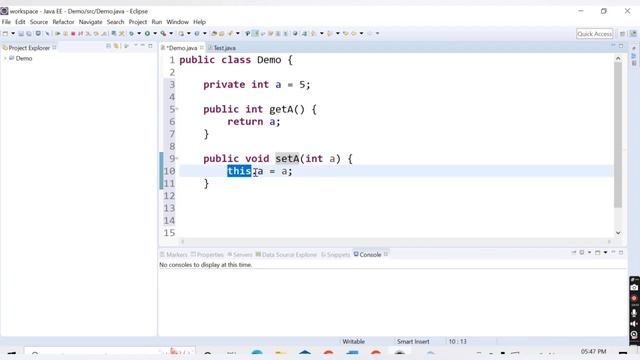Image resolution: width=640 pixels, height=360 pixels.
Task: Open the External Tools dropdown arrow
Action: [171, 34]
